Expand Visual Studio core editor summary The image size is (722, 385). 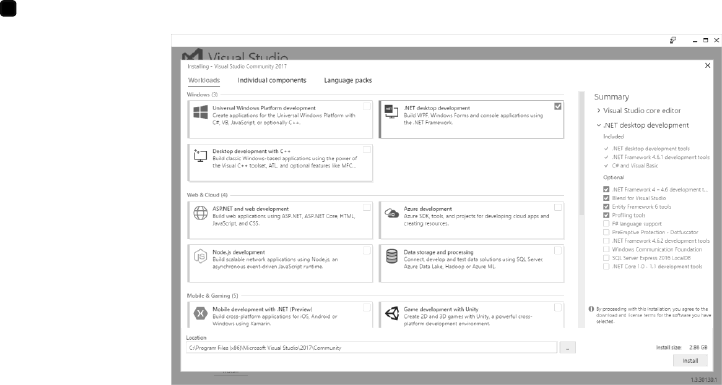(599, 111)
